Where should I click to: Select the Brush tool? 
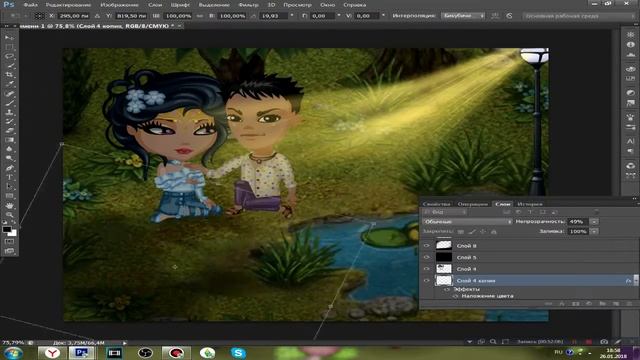coord(9,103)
